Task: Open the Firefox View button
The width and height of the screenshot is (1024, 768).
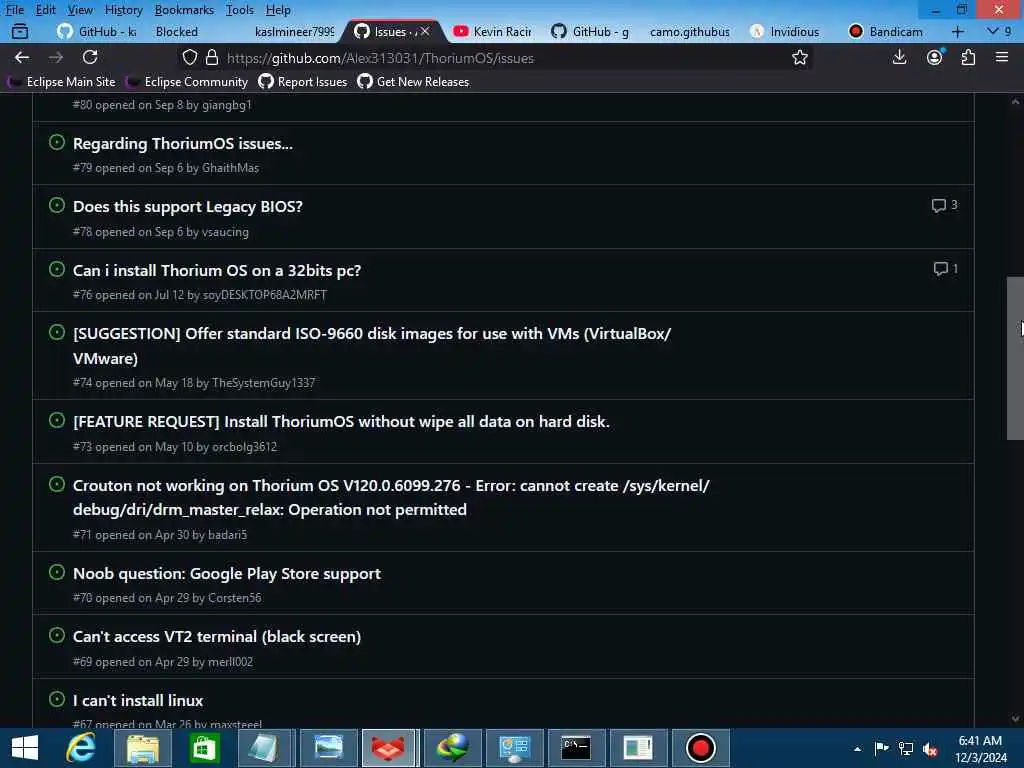Action: click(x=20, y=31)
